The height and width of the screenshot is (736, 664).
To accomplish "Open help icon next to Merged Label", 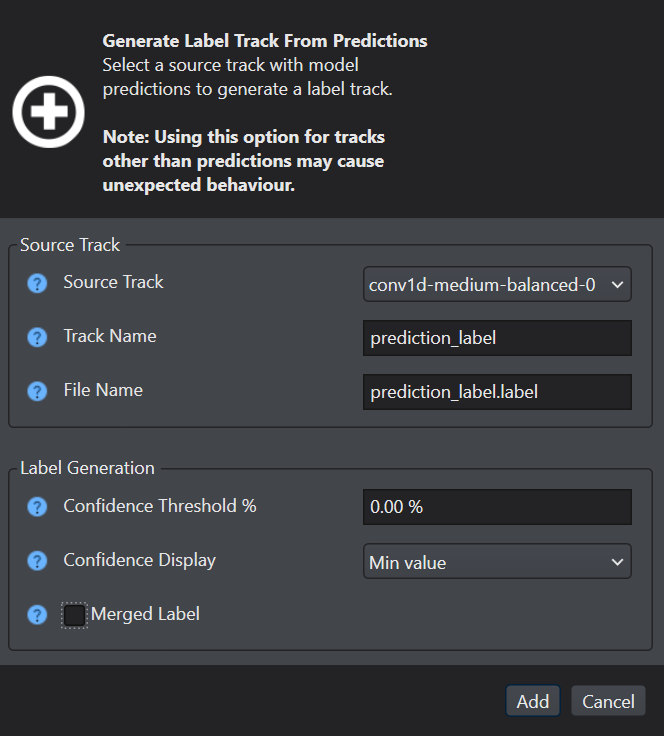I will [x=37, y=615].
